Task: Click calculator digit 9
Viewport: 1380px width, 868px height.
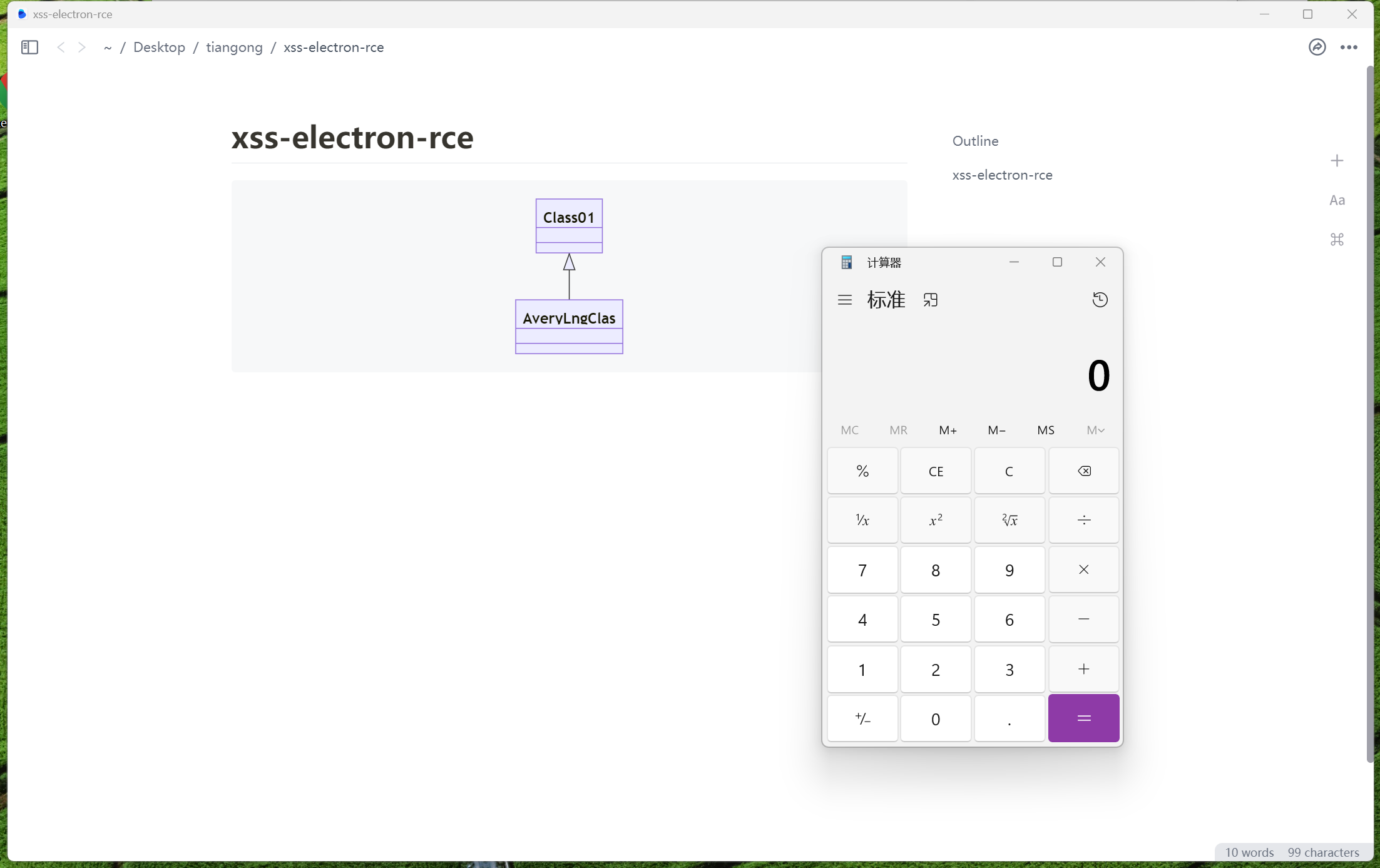Action: (x=1009, y=569)
